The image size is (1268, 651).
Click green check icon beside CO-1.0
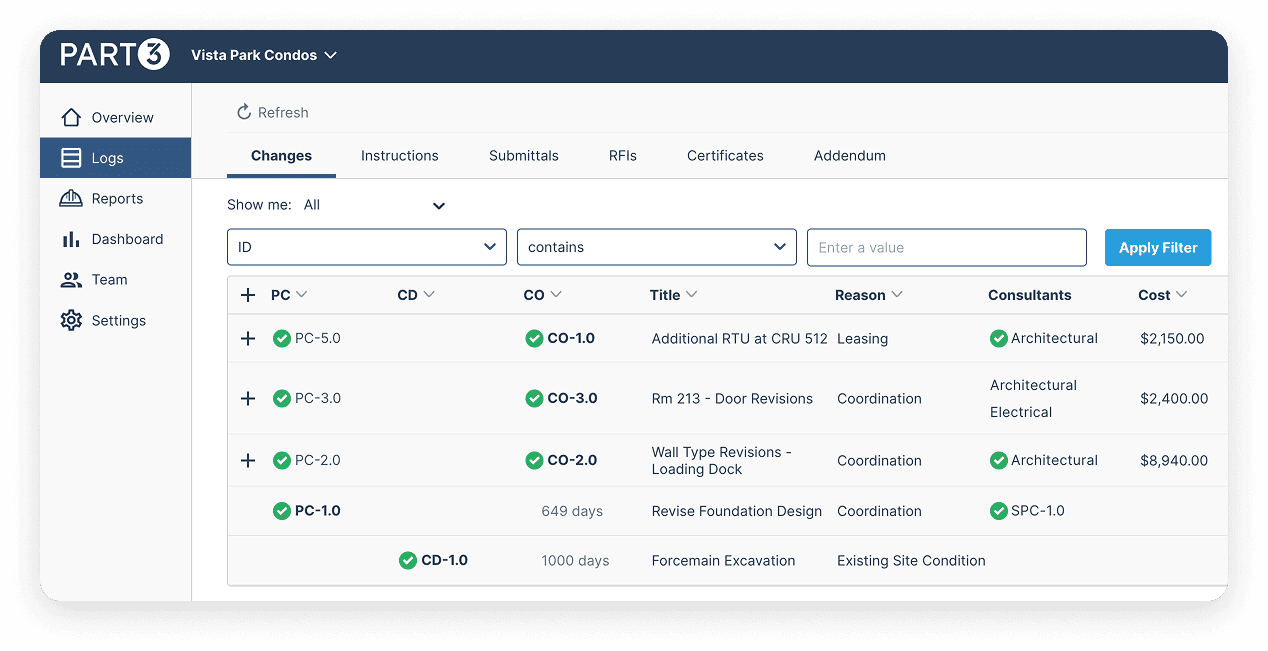535,339
